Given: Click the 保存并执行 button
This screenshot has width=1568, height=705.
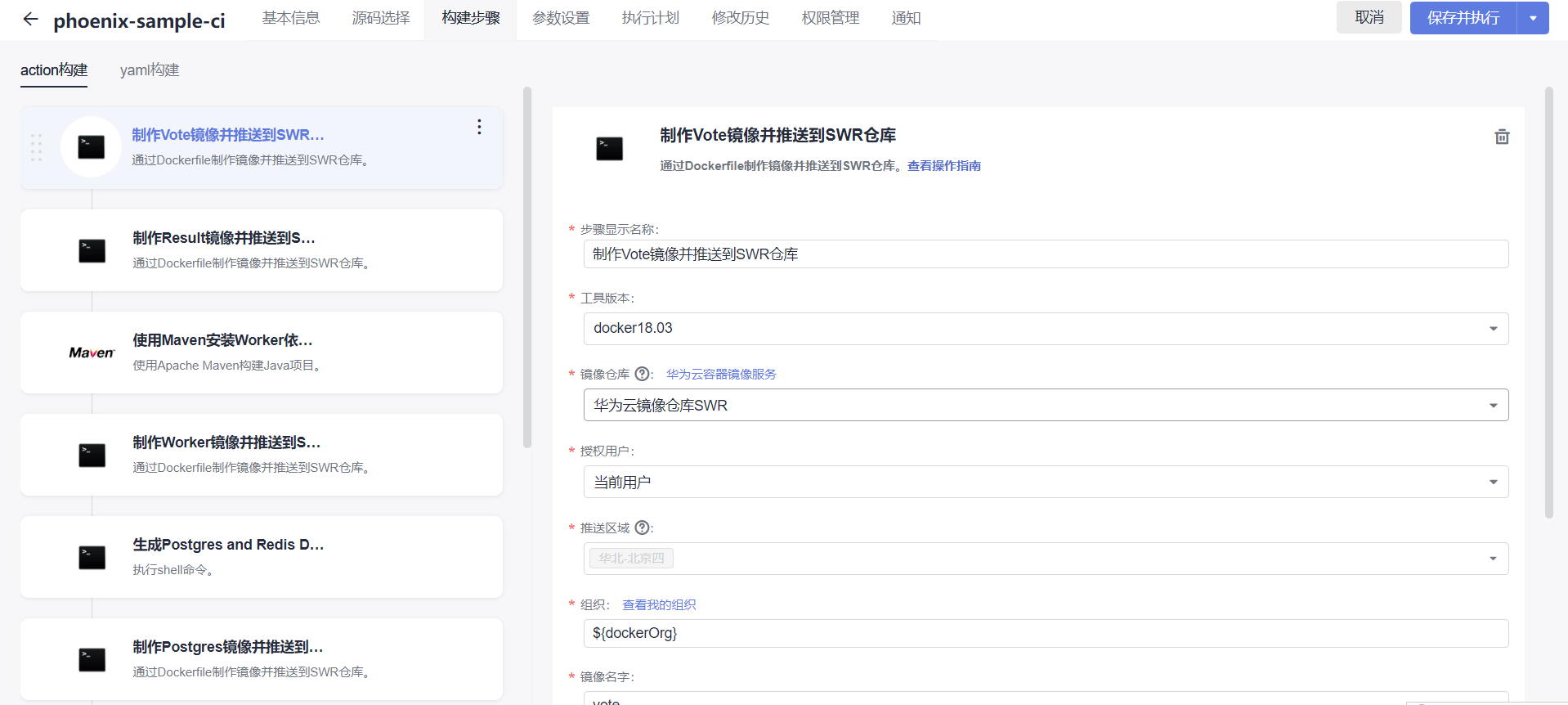Looking at the screenshot, I should coord(1463,18).
